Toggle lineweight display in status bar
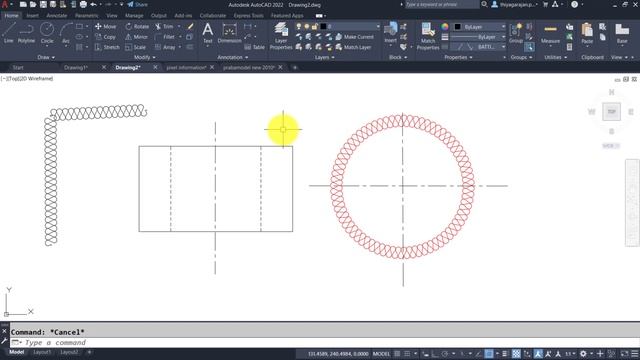Image resolution: width=640 pixels, height=360 pixels. point(505,354)
